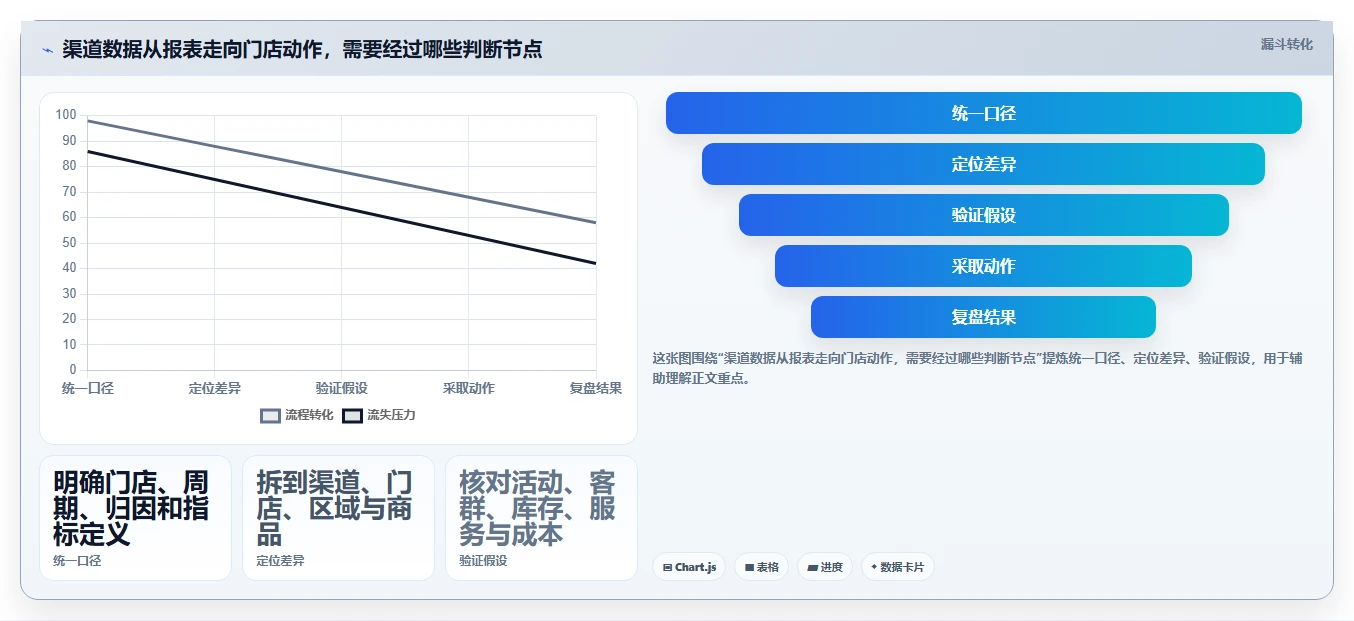Click the description paragraph starting 这张图围绕

977,368
